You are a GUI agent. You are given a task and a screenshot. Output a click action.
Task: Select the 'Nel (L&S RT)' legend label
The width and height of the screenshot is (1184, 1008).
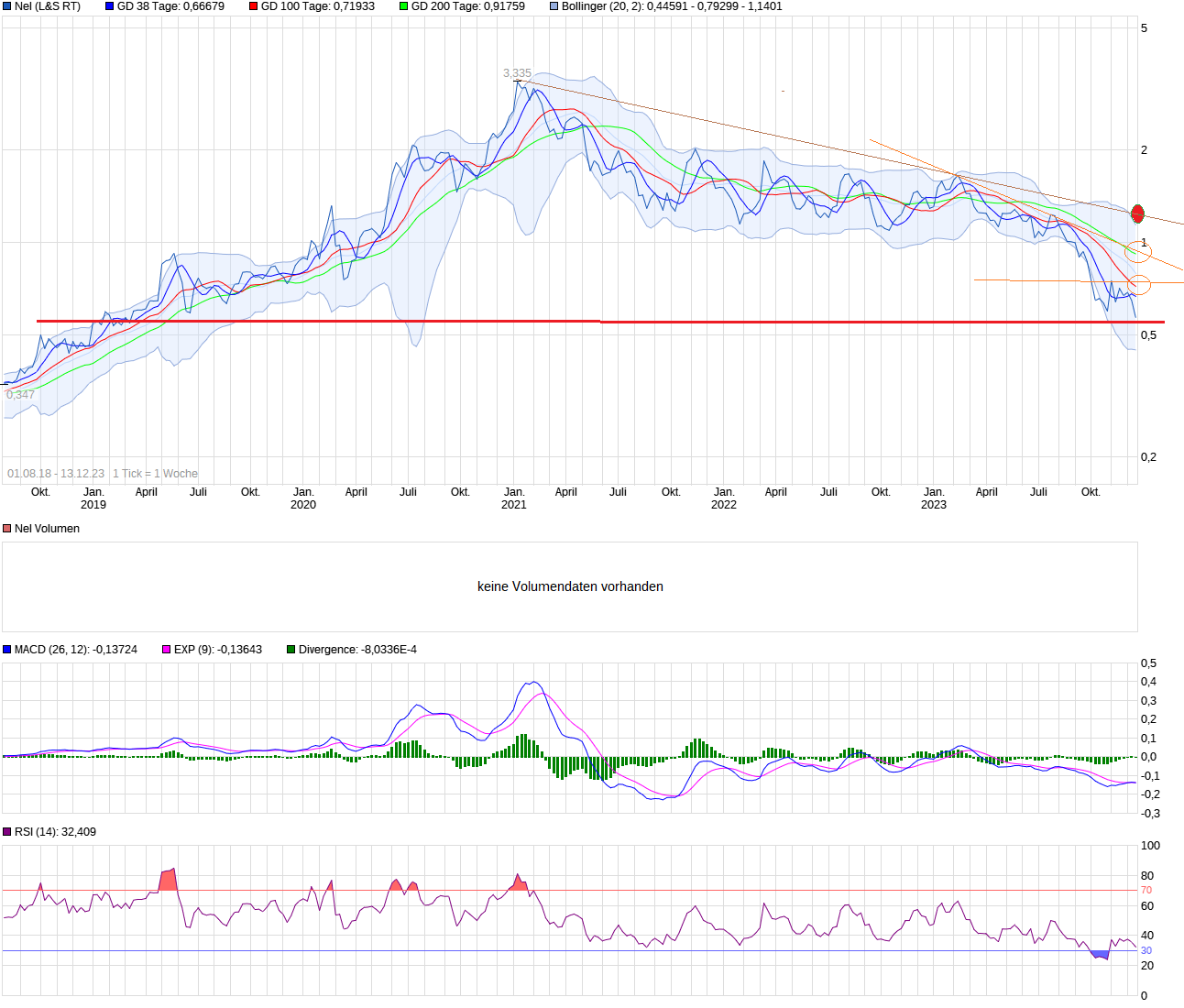(48, 6)
